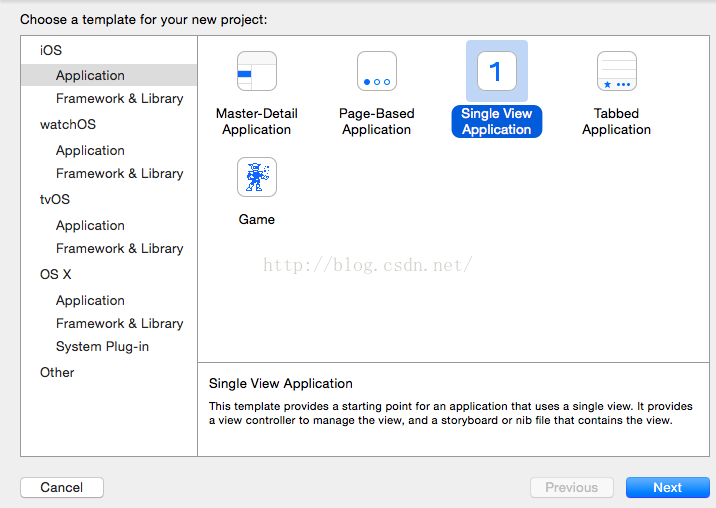This screenshot has height=508, width=716.
Task: Select the Other category in sidebar
Action: click(x=57, y=372)
